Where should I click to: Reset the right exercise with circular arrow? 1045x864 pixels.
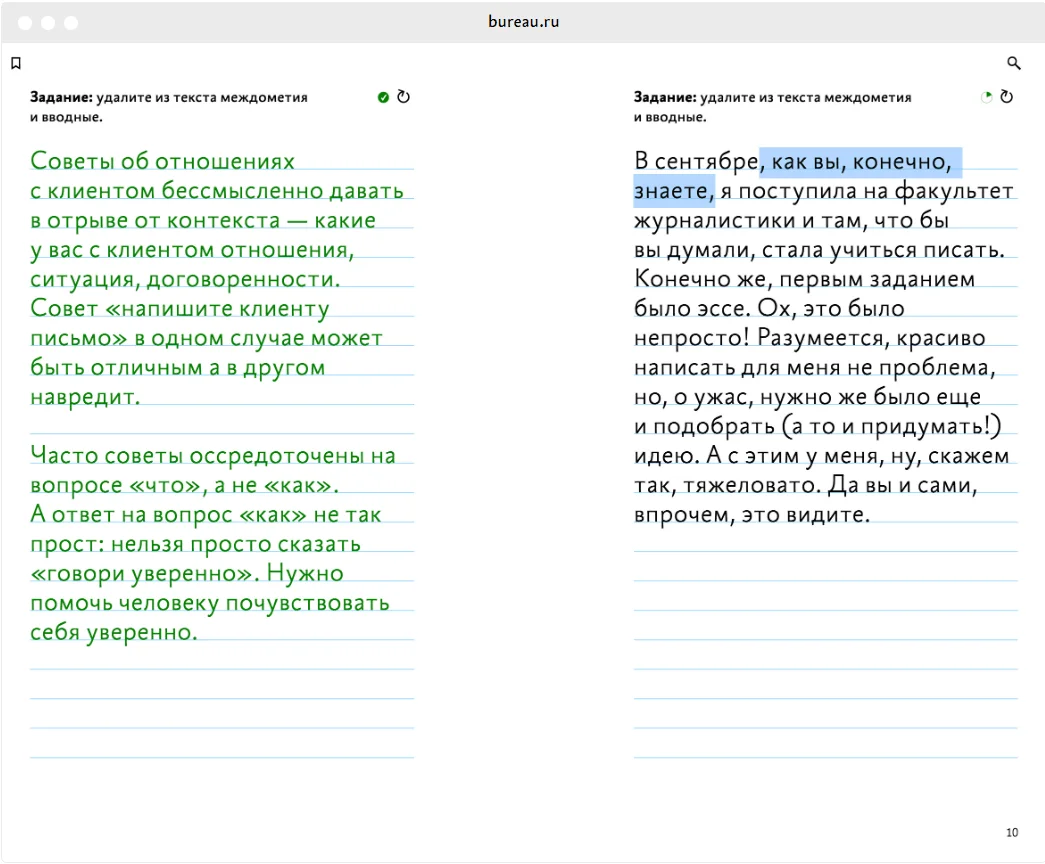coord(1006,97)
